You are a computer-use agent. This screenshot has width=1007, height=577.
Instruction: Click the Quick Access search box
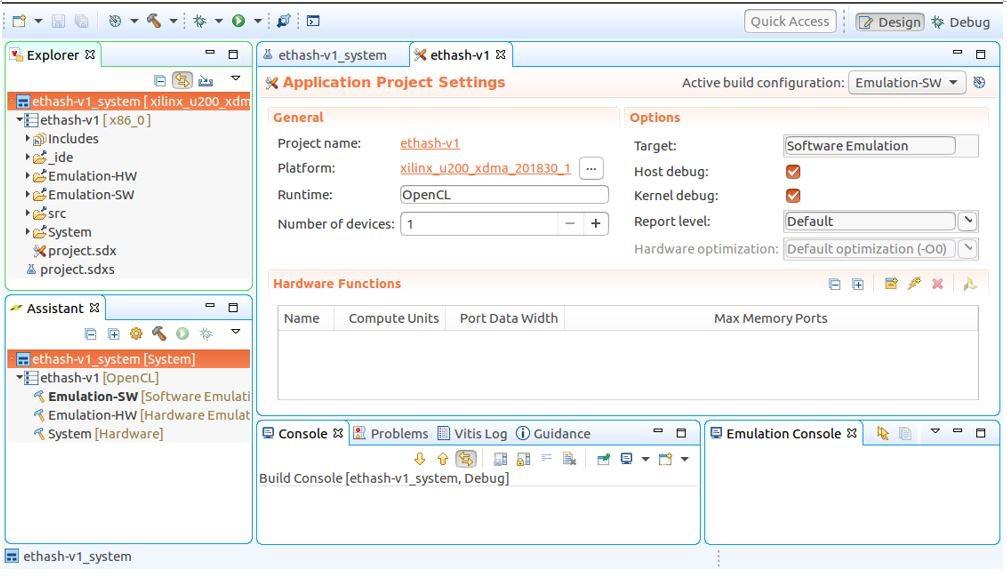tap(790, 21)
